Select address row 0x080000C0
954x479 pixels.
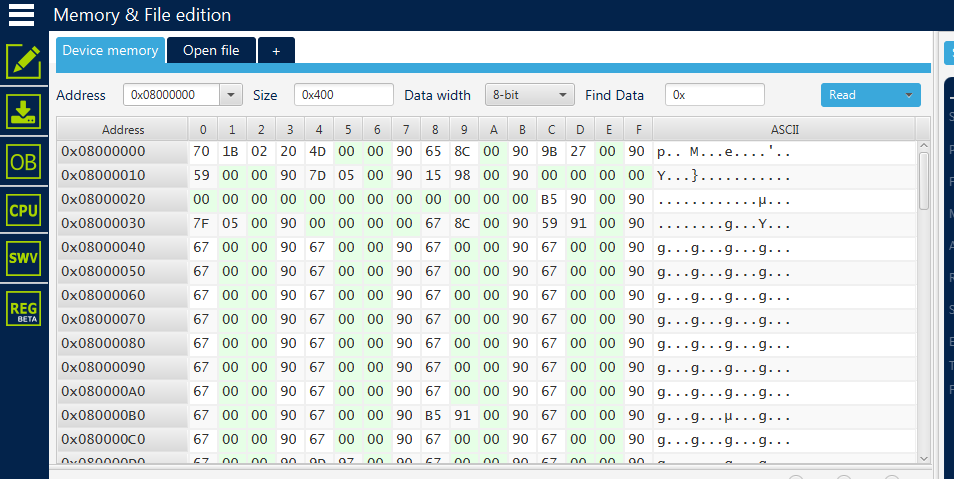tap(123, 439)
